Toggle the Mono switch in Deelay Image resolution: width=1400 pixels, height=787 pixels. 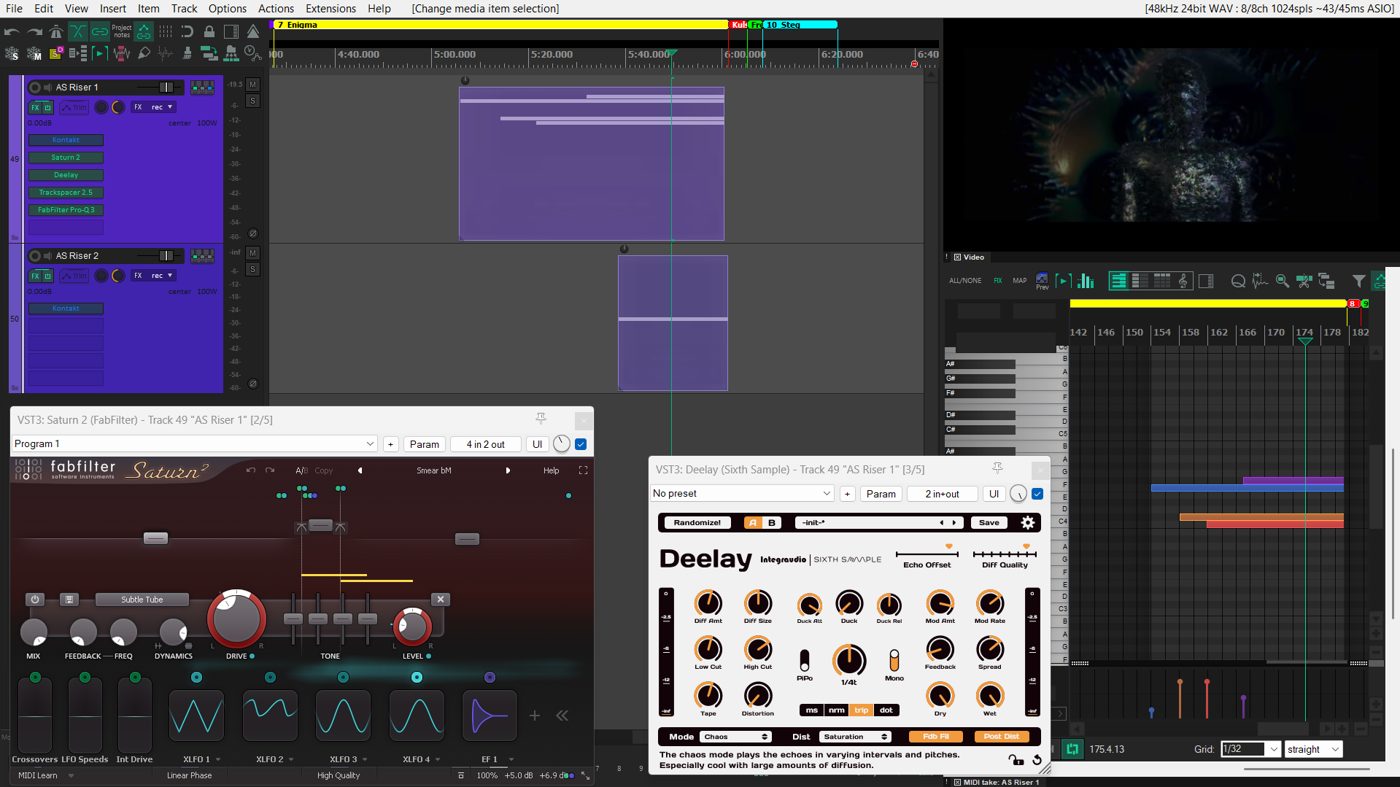tap(894, 661)
